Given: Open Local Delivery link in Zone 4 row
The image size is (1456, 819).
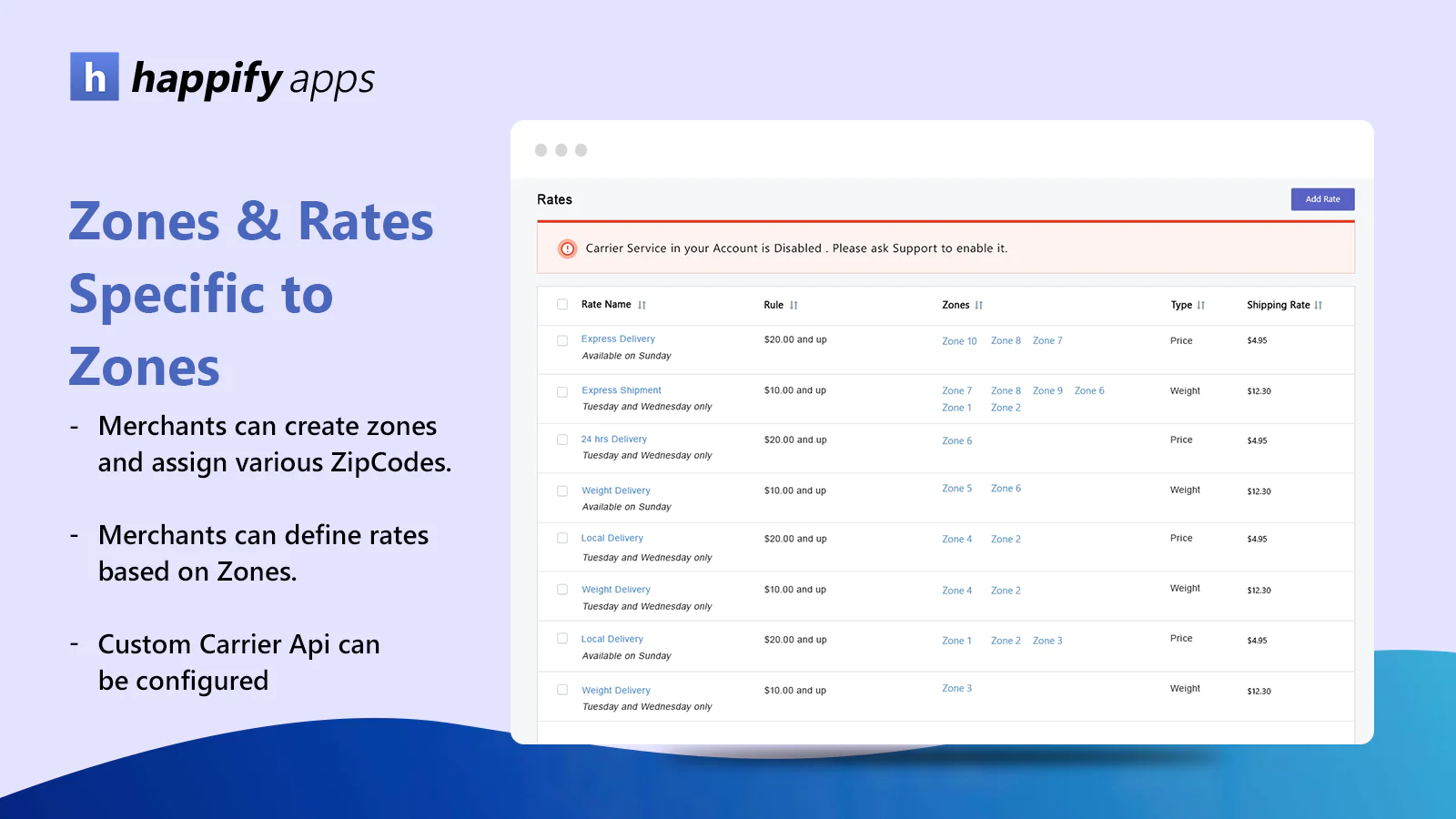Looking at the screenshot, I should point(612,539).
